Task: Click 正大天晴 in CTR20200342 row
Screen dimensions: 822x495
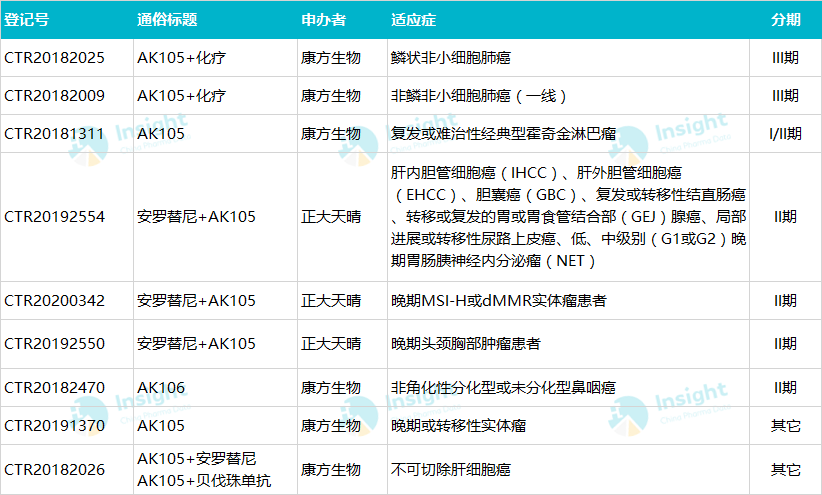Action: click(331, 300)
